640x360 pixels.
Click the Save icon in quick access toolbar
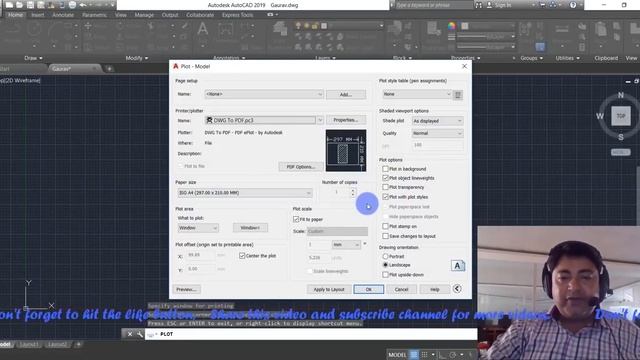point(30,5)
